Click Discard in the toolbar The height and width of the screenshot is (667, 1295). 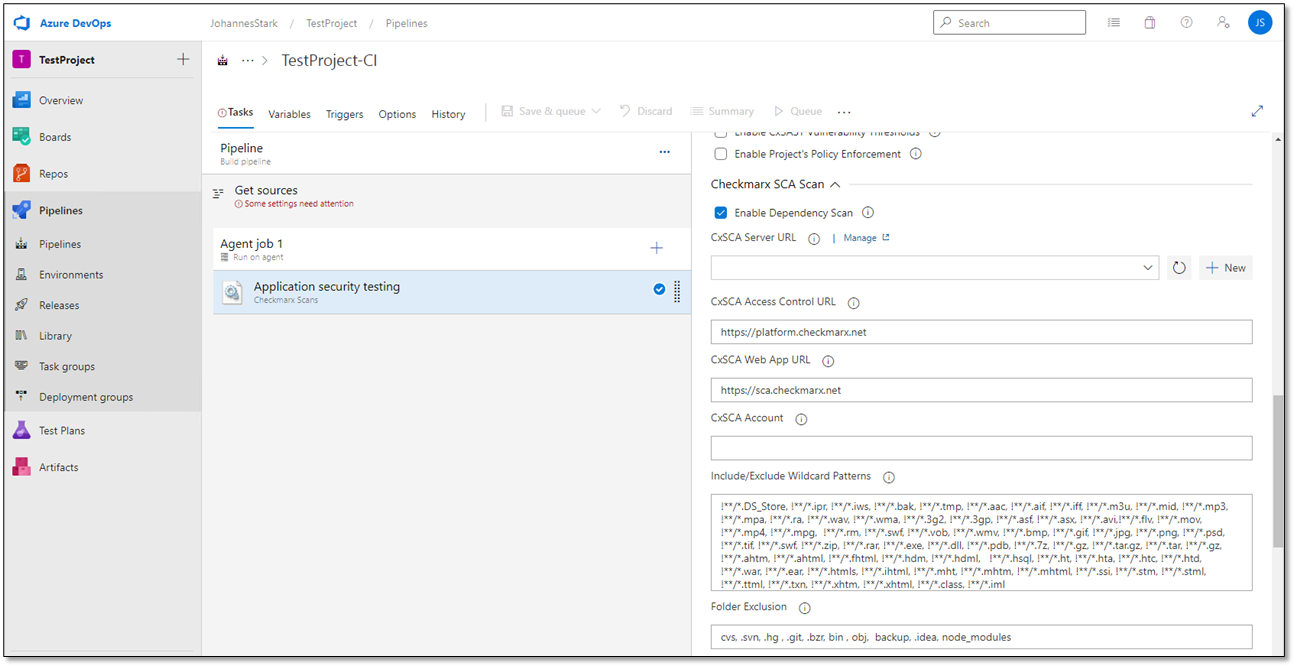(x=646, y=111)
